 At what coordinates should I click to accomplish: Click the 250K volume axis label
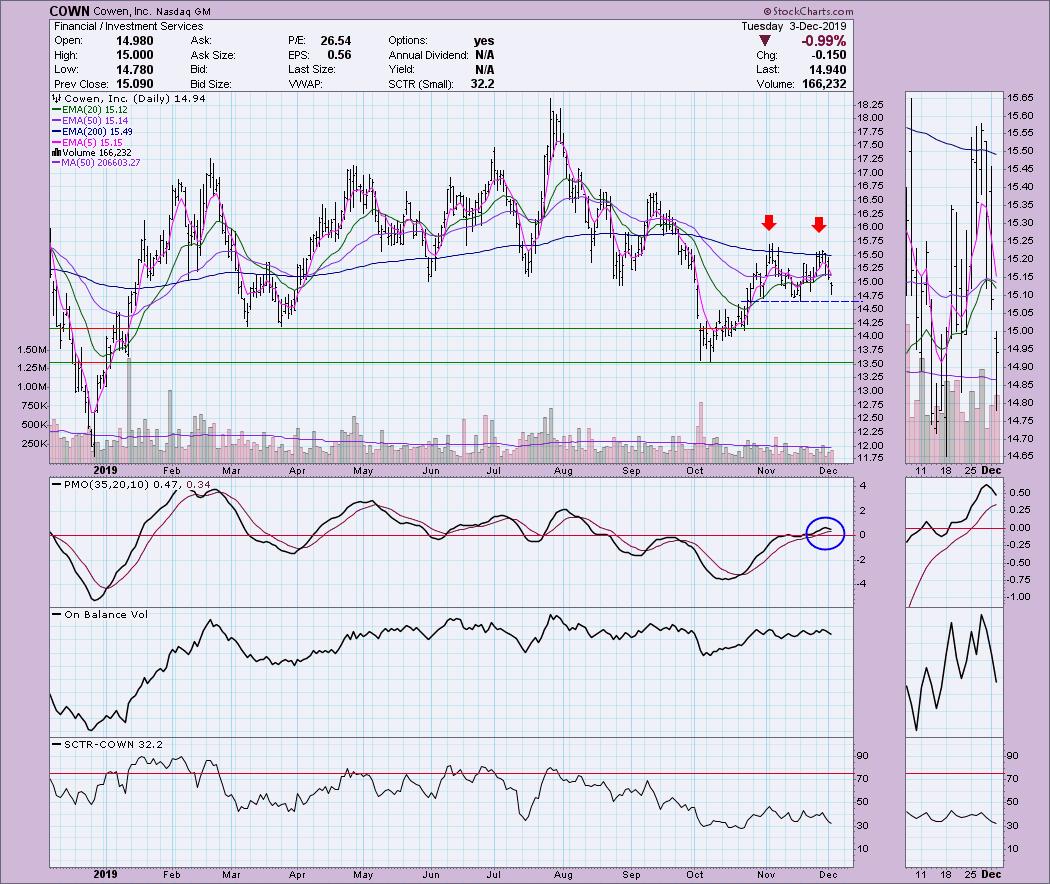35,443
